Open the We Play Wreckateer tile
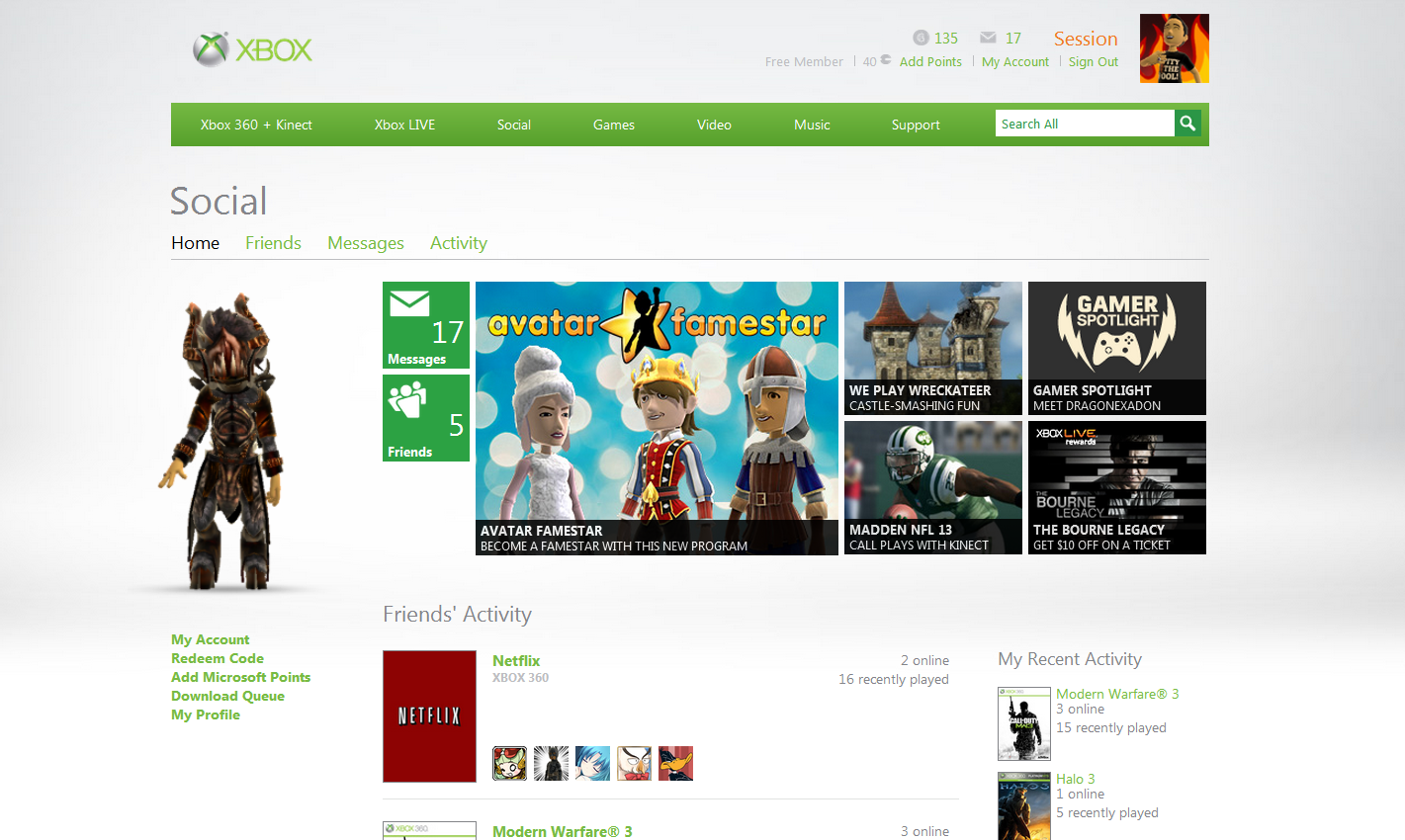This screenshot has height=840, width=1405. pos(933,348)
